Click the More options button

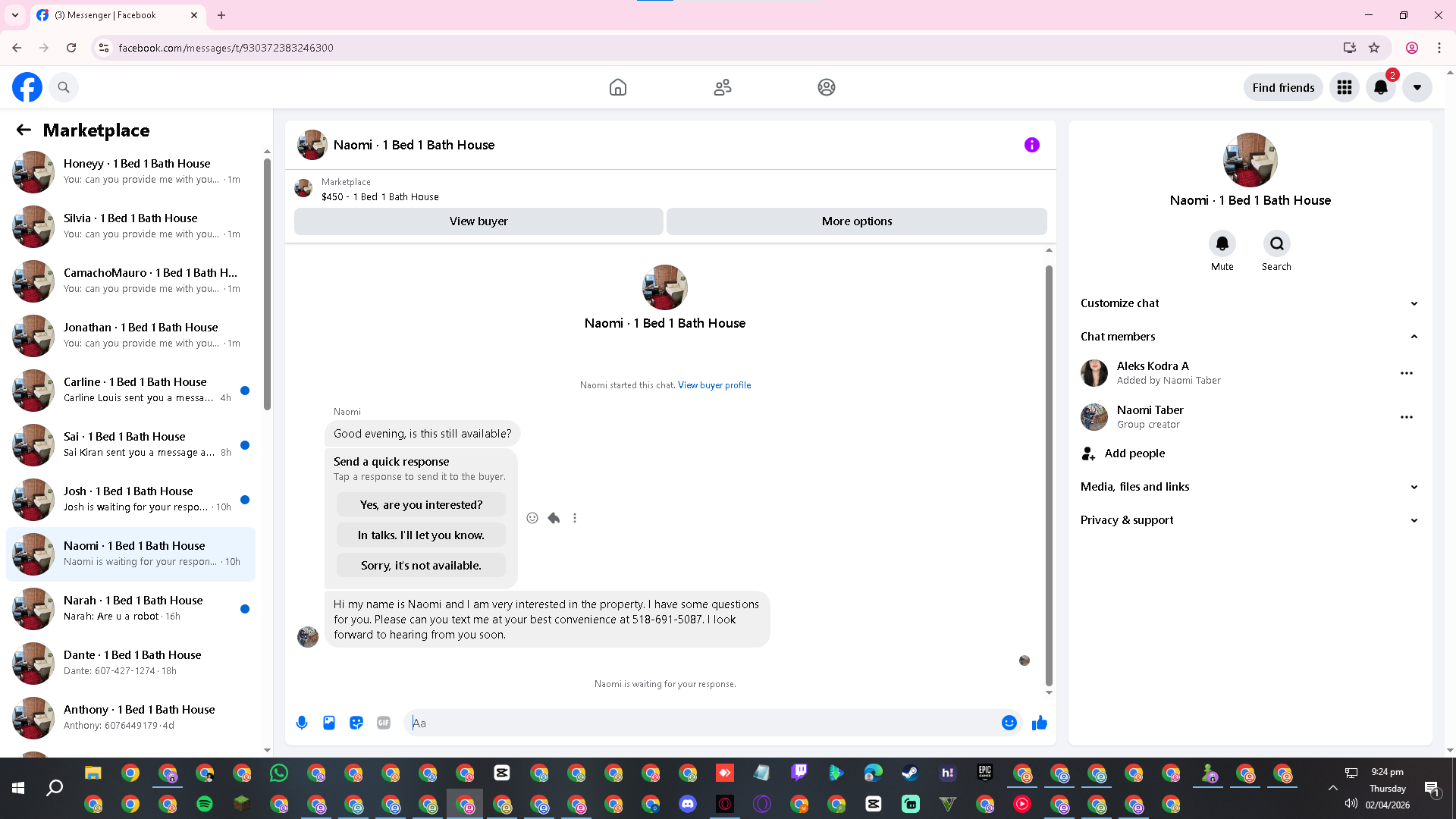[x=857, y=221]
